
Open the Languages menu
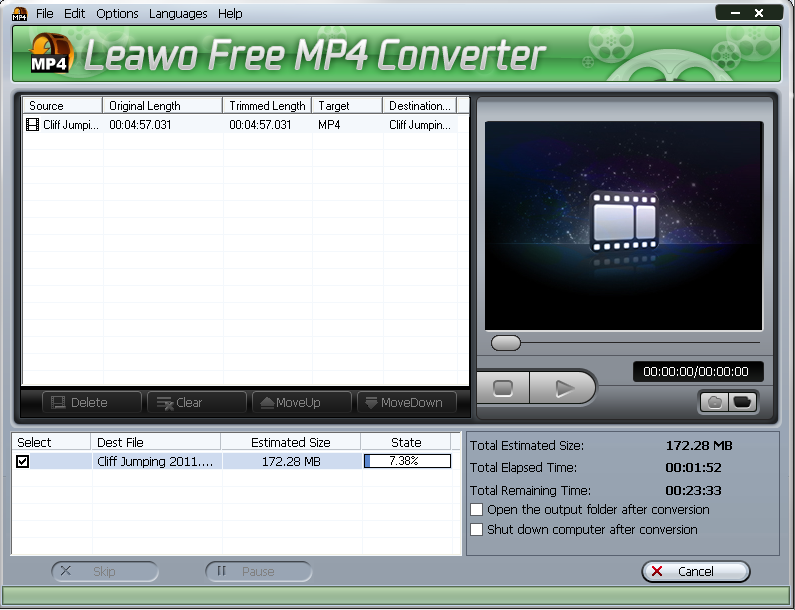[x=178, y=14]
